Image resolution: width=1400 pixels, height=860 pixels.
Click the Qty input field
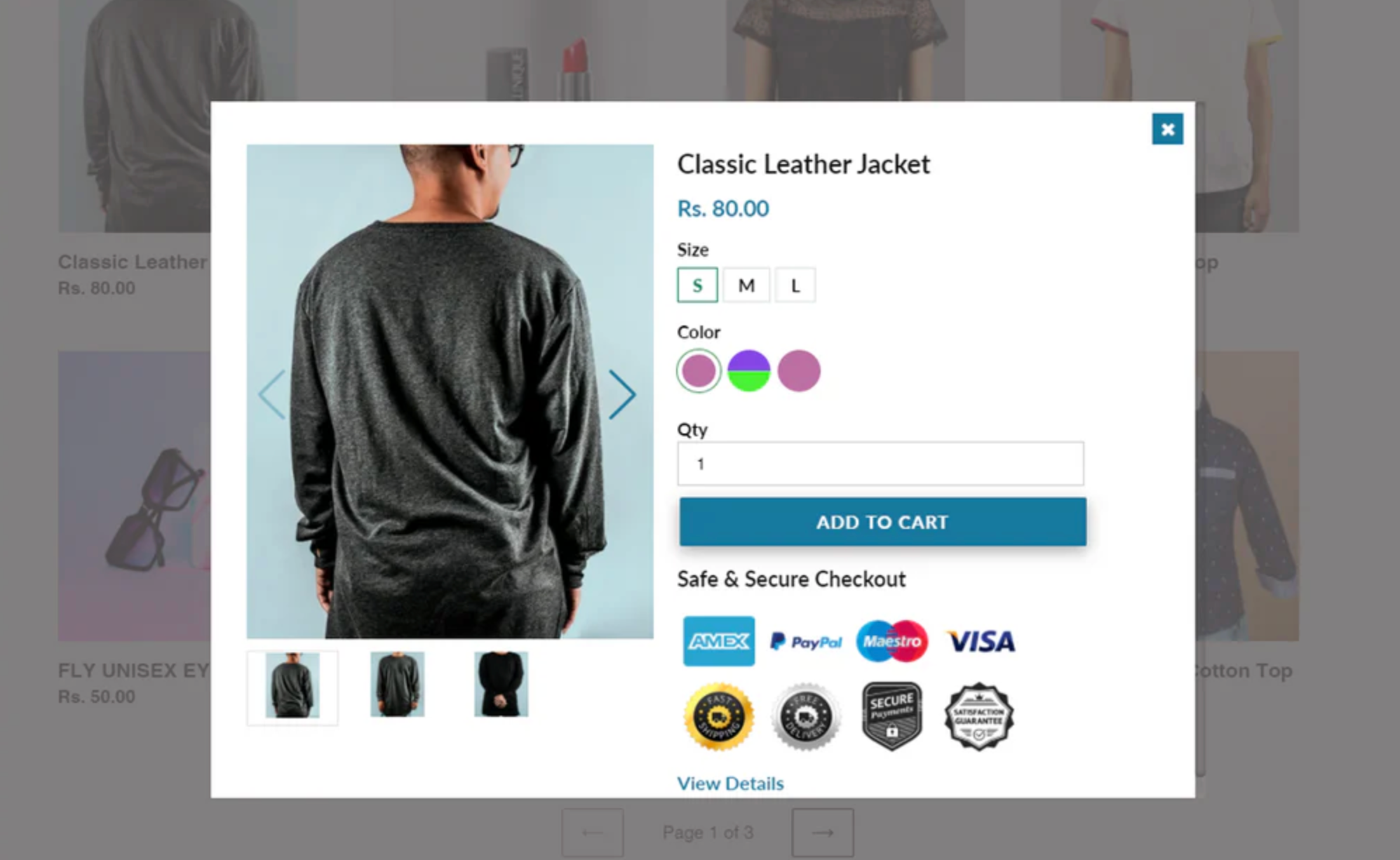(x=880, y=464)
